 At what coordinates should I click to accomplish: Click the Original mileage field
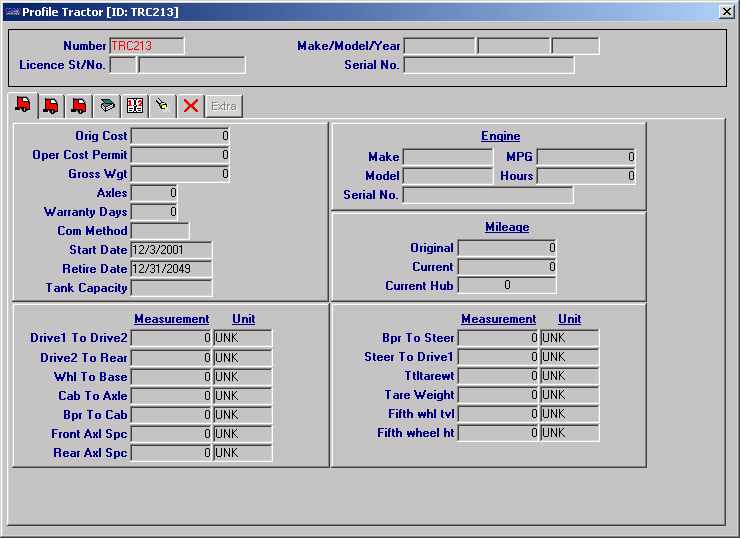pos(507,248)
